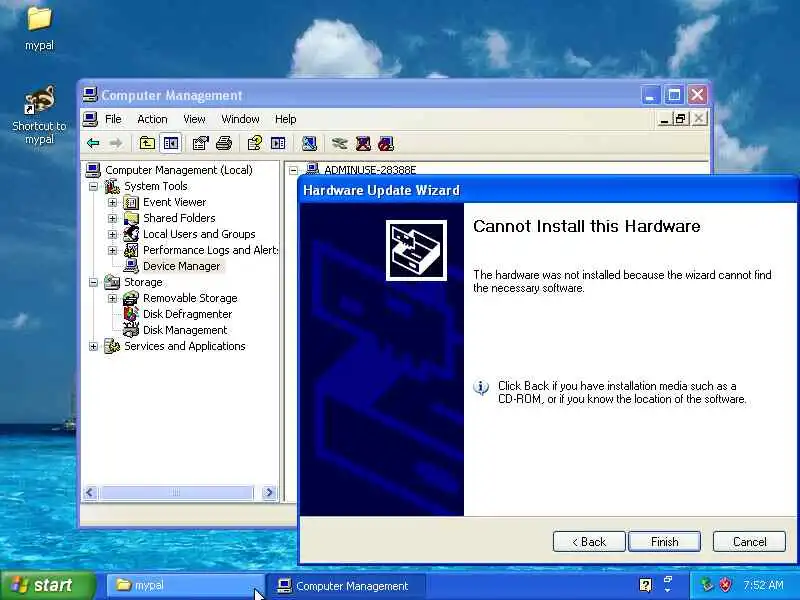Click the tree pane horizontal scrollbar thumb
Screen dimensions: 800x600
(176, 492)
